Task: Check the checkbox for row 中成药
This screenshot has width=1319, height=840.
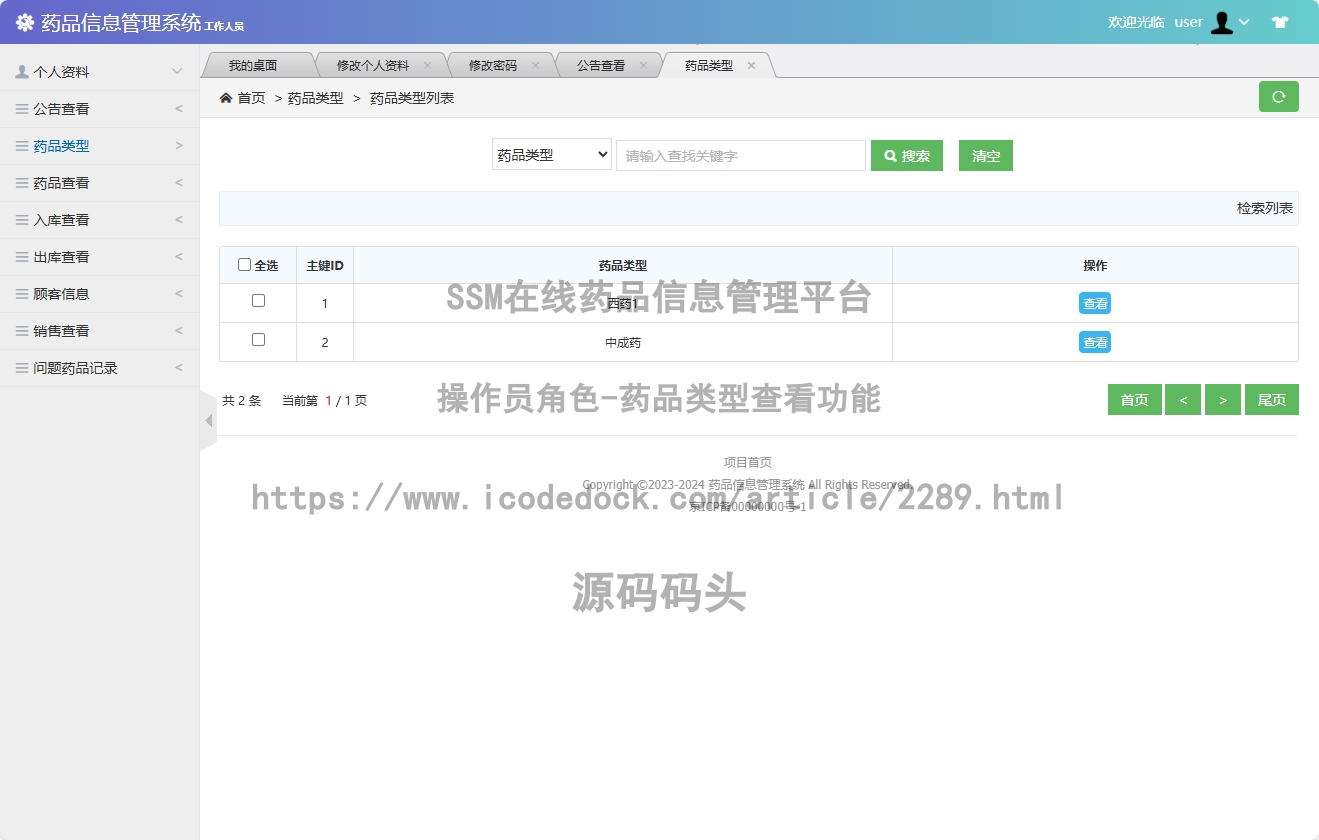Action: (x=258, y=340)
